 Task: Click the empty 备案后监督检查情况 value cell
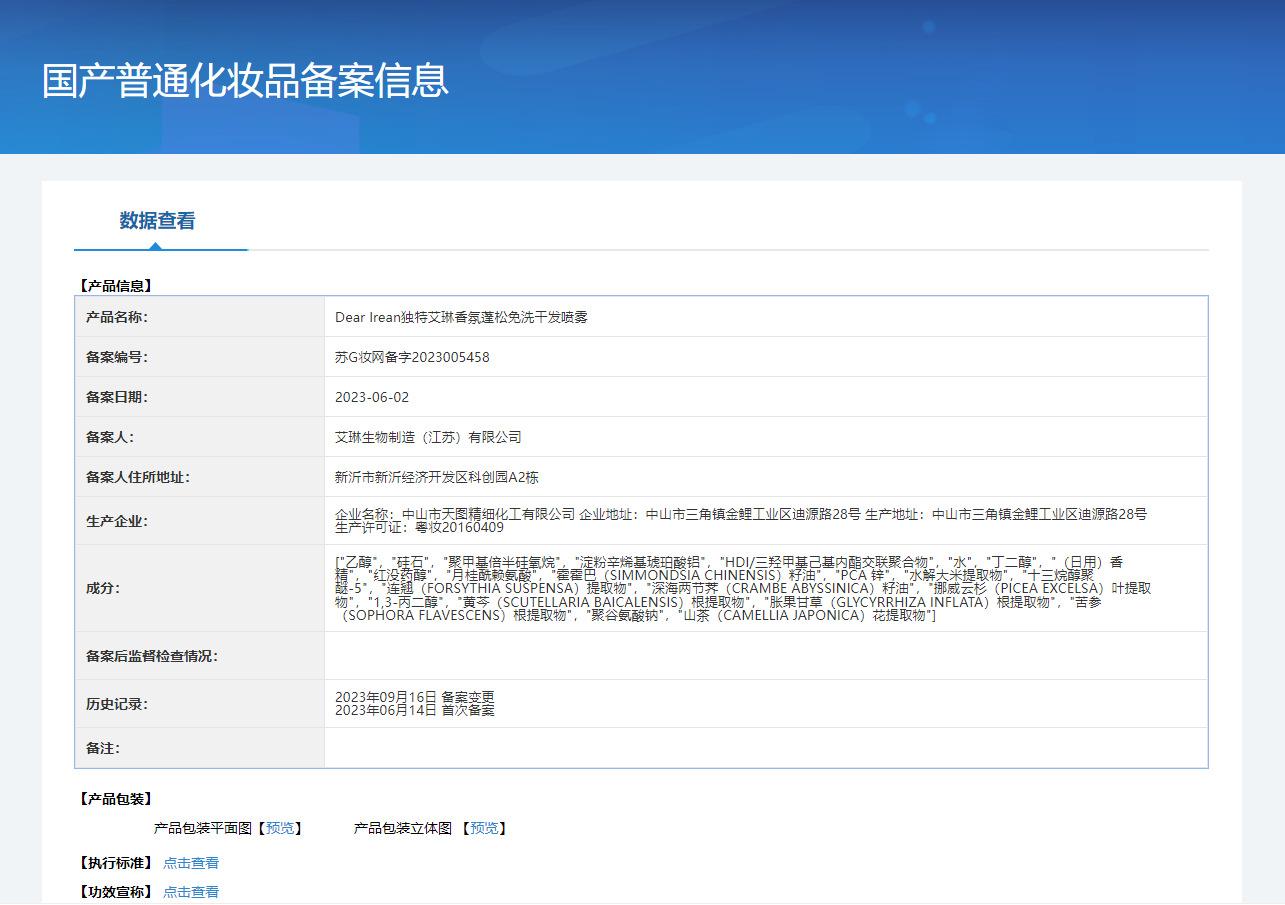(x=765, y=656)
